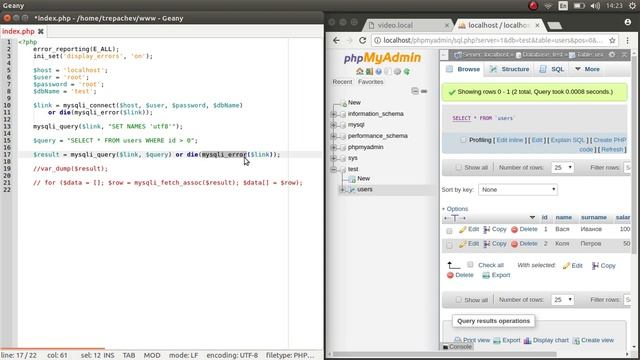
Task: Open upper Number of rows dropdown
Action: coord(562,167)
